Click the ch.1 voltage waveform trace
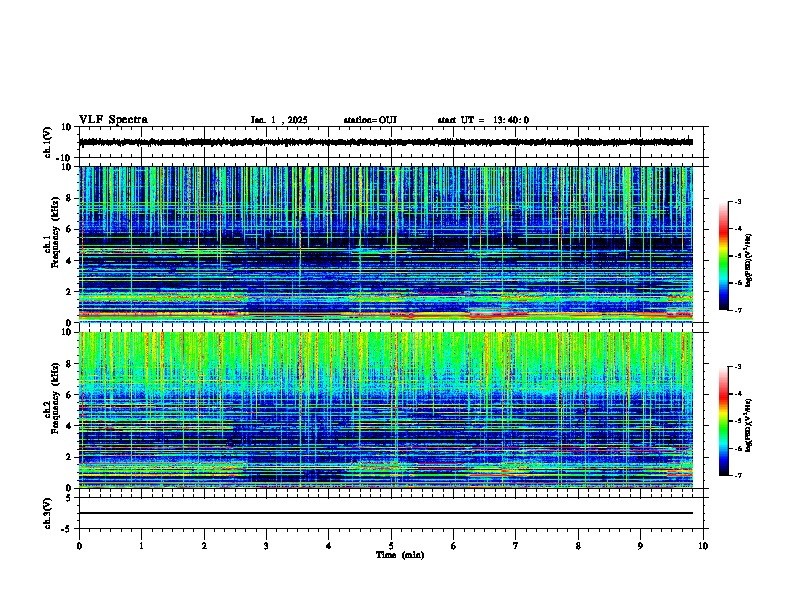Image resolution: width=792 pixels, height=612 pixels. coord(386,142)
